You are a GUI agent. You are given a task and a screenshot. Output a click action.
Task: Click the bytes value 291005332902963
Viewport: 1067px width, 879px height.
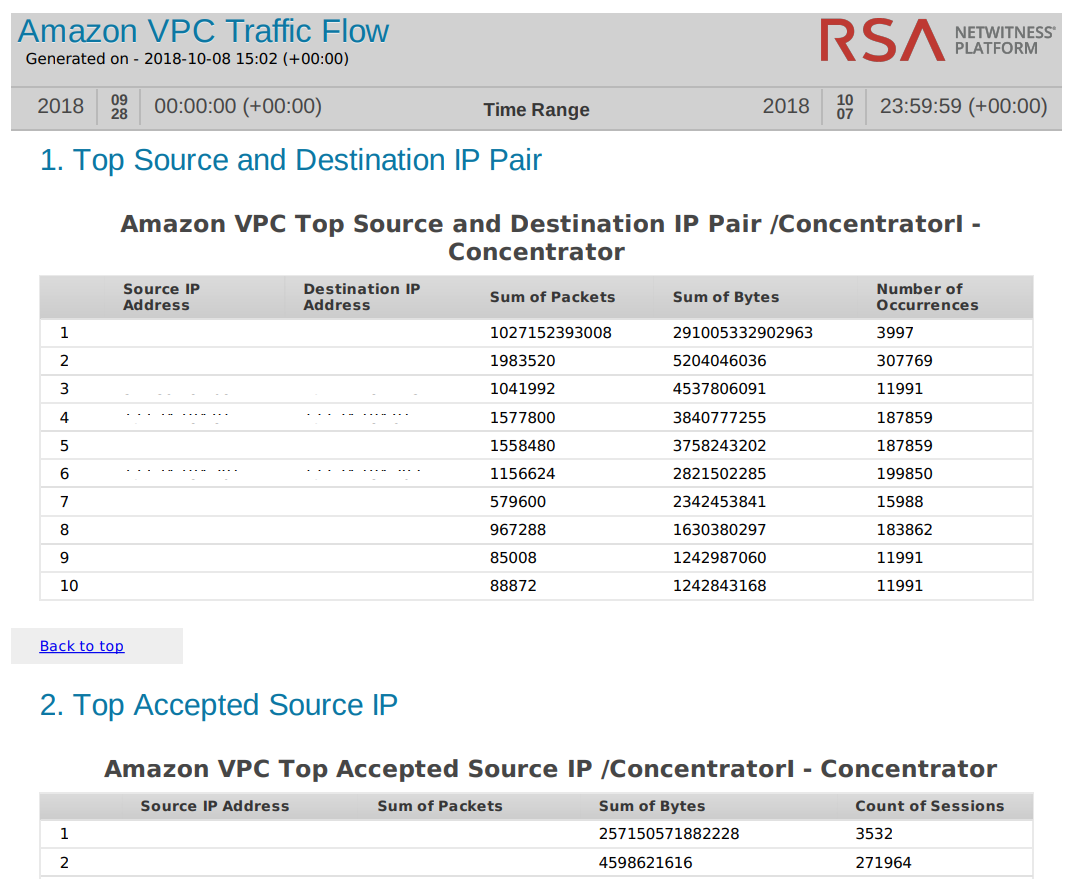pyautogui.click(x=742, y=333)
